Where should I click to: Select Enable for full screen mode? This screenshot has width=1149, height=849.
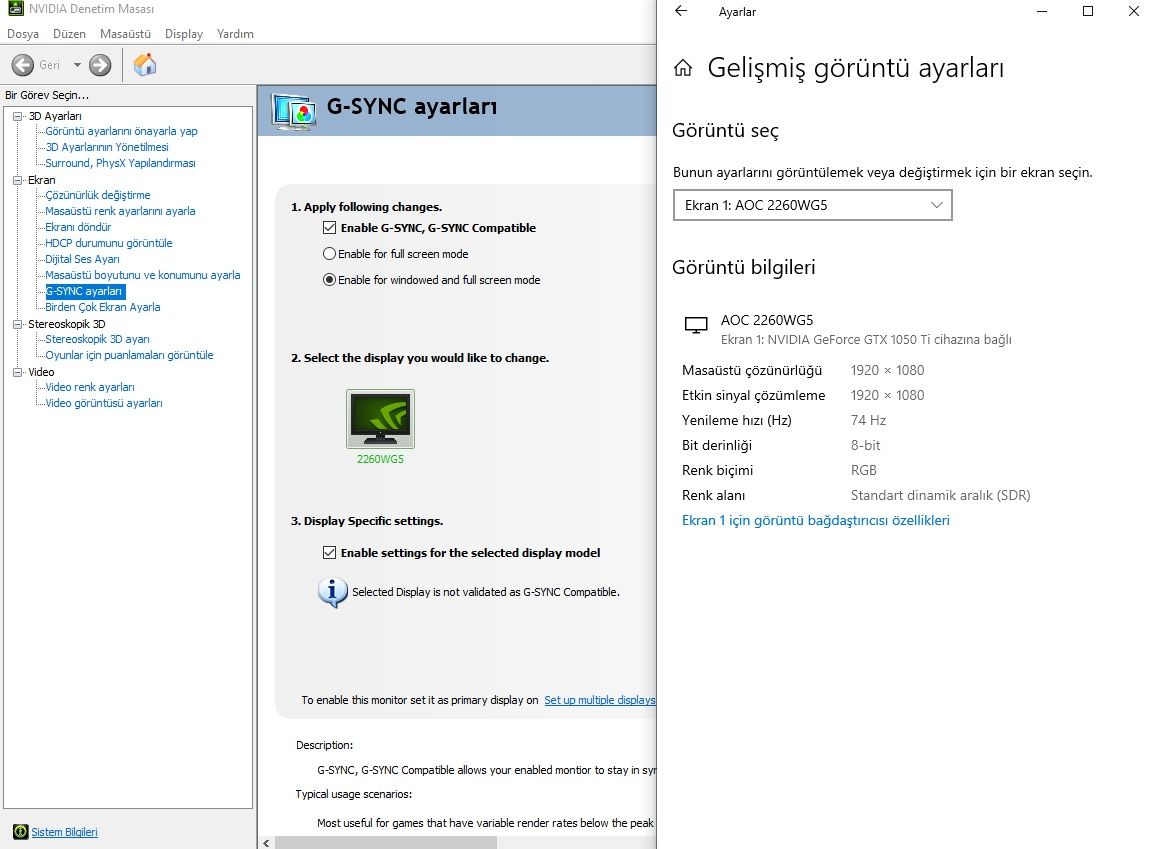pyautogui.click(x=330, y=253)
